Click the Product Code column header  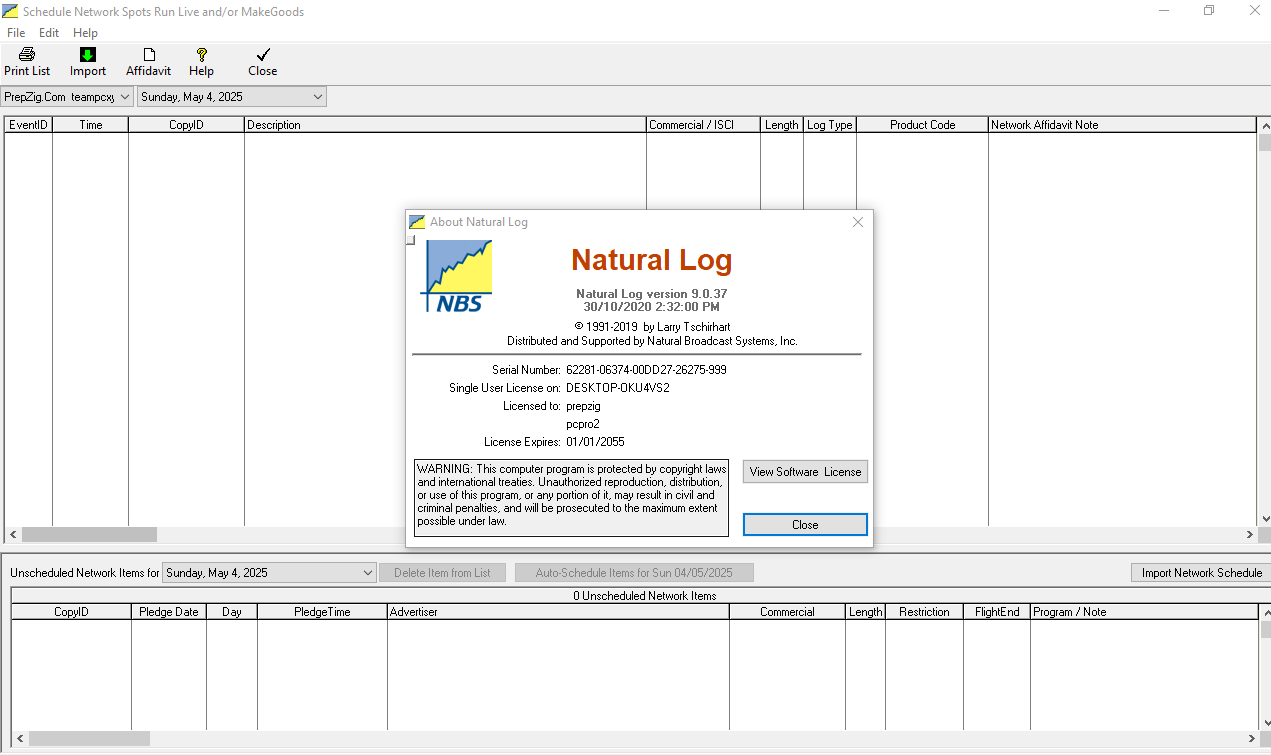(x=922, y=125)
